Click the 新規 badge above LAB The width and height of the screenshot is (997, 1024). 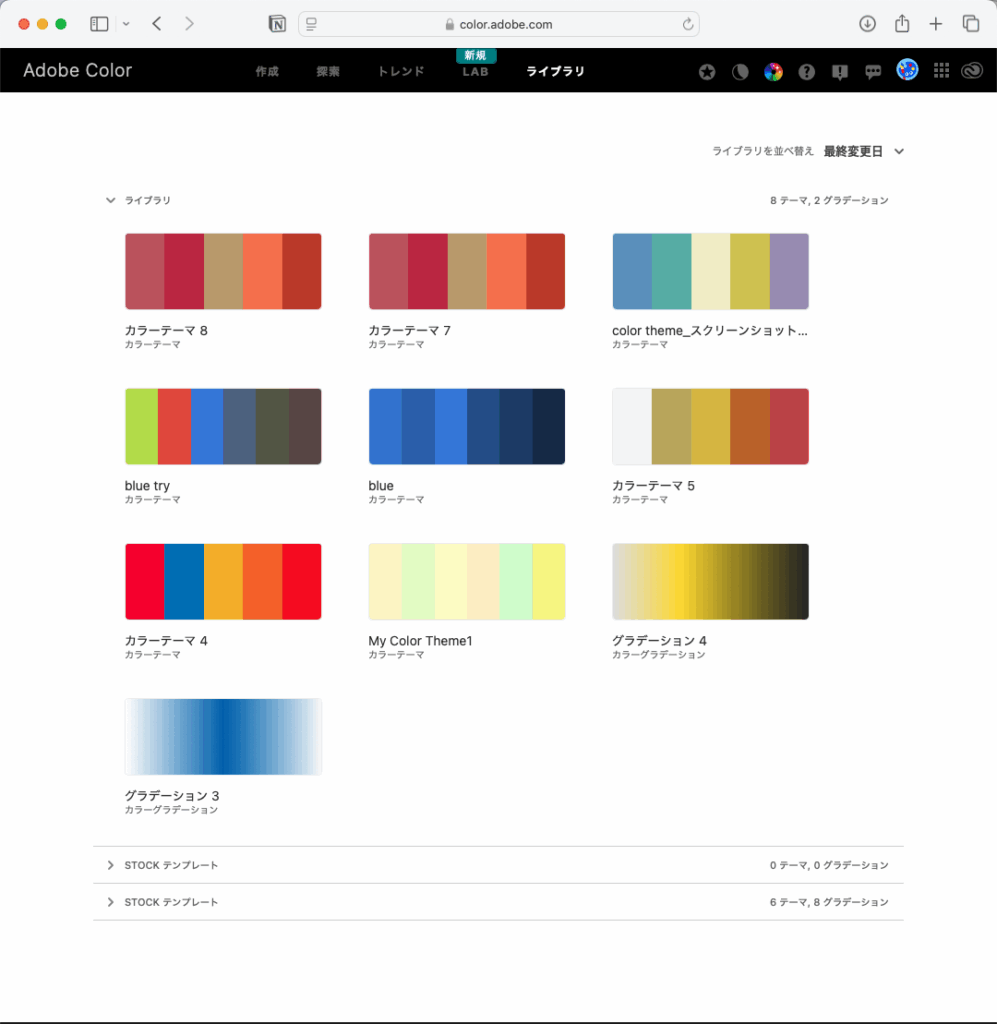(476, 56)
